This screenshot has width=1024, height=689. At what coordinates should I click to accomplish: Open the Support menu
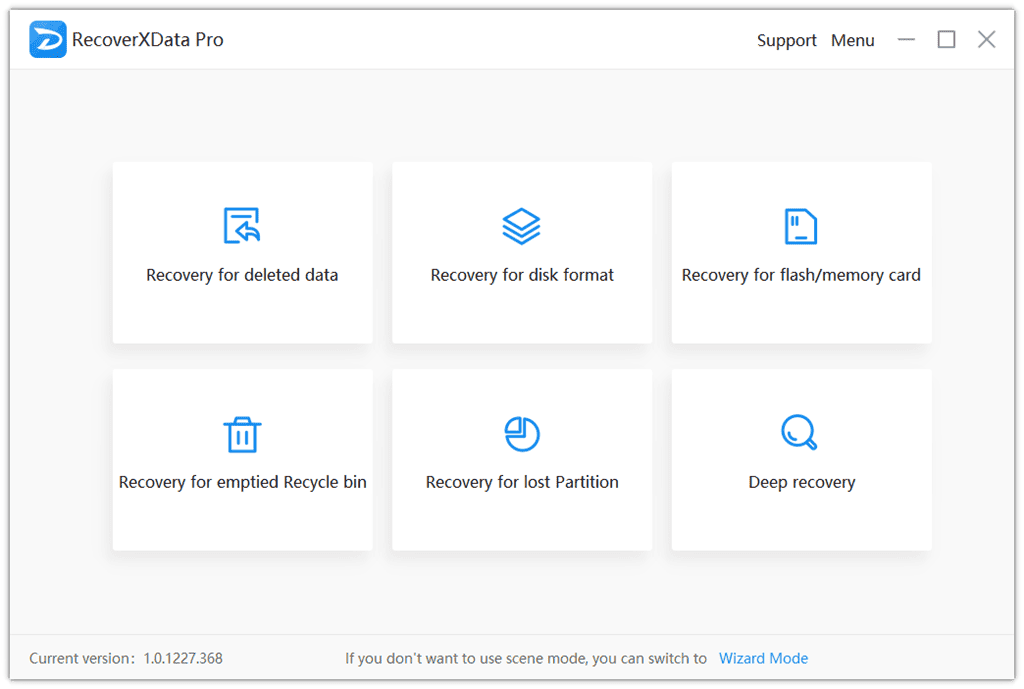point(786,41)
